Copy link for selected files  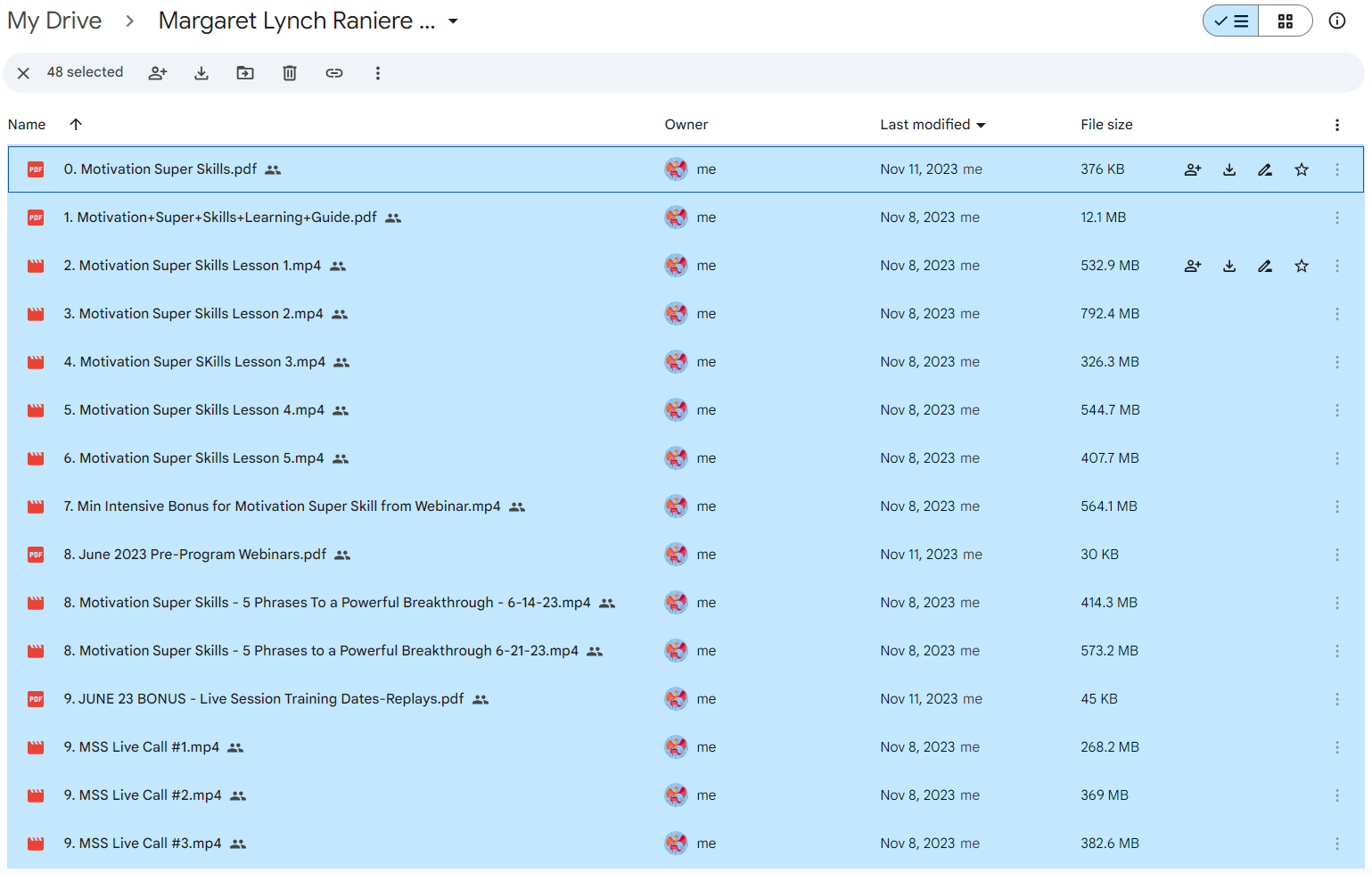click(x=334, y=73)
